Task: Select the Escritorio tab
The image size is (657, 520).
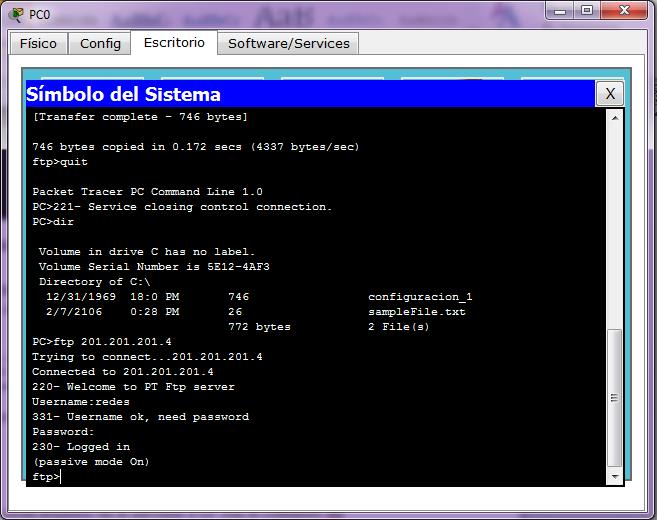Action: [x=174, y=42]
